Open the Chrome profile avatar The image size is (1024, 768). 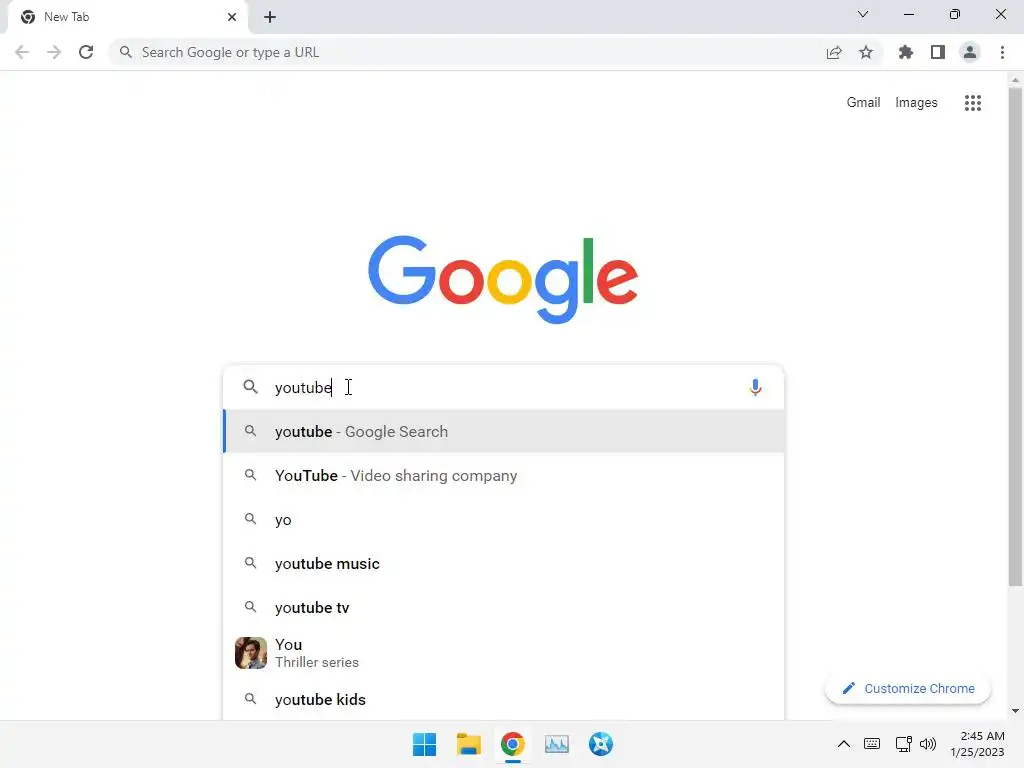pos(970,52)
